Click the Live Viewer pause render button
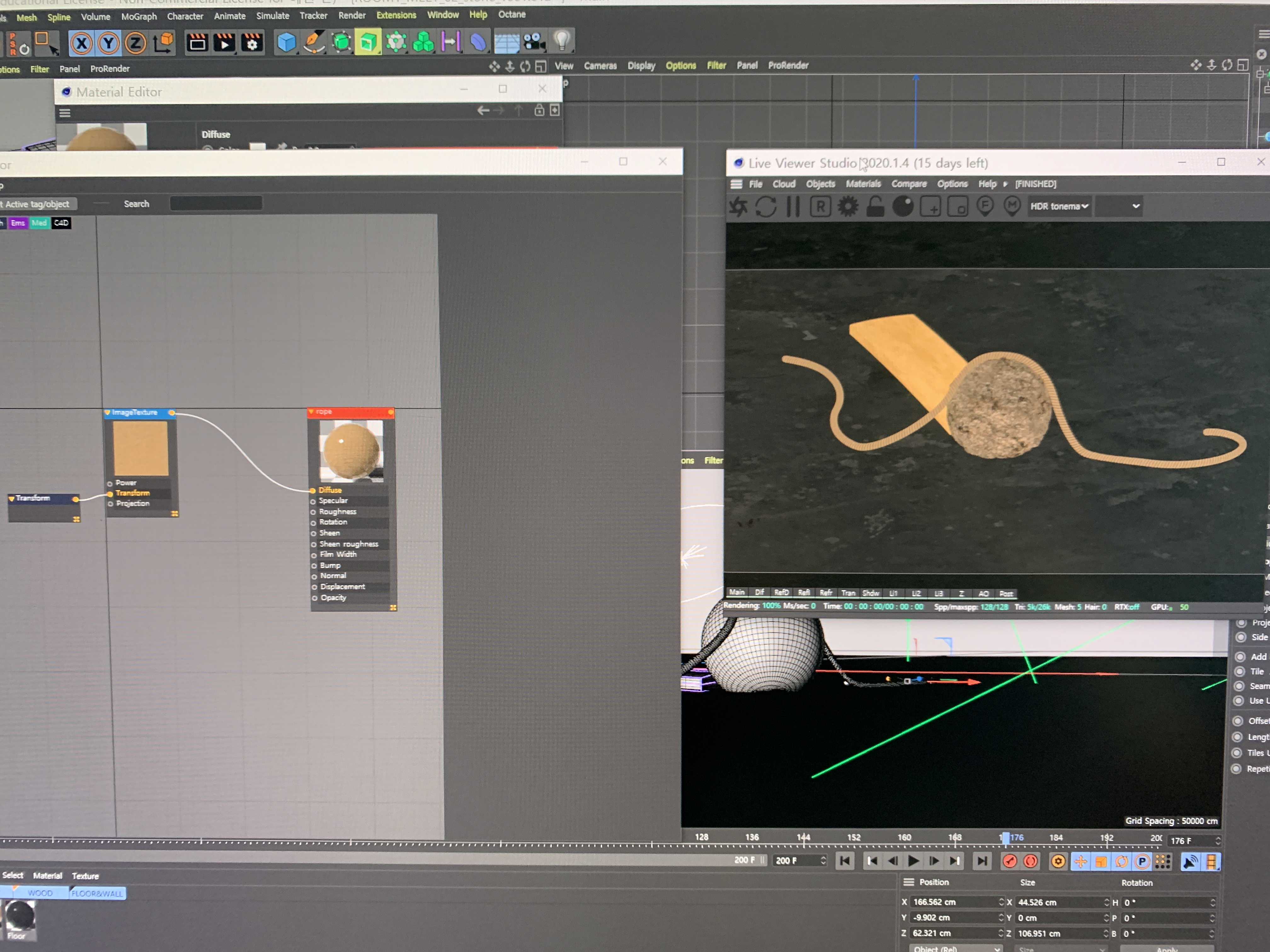The height and width of the screenshot is (952, 1270). (793, 207)
